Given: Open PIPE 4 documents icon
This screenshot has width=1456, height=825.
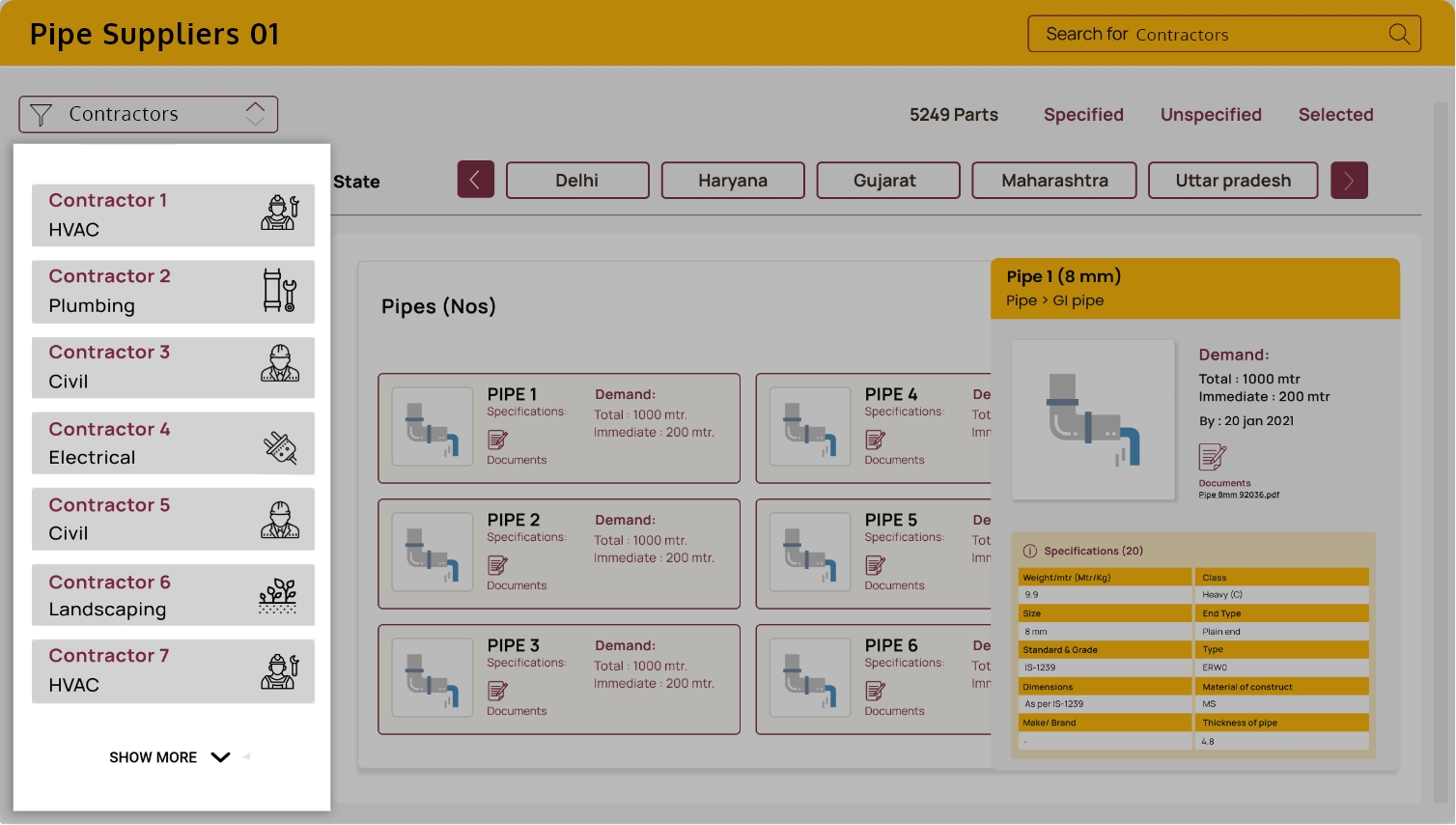Looking at the screenshot, I should (x=875, y=441).
